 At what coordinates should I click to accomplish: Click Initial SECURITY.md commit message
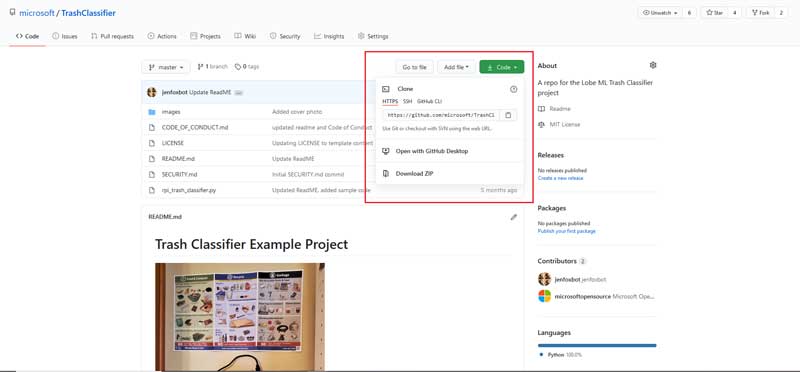click(308, 175)
